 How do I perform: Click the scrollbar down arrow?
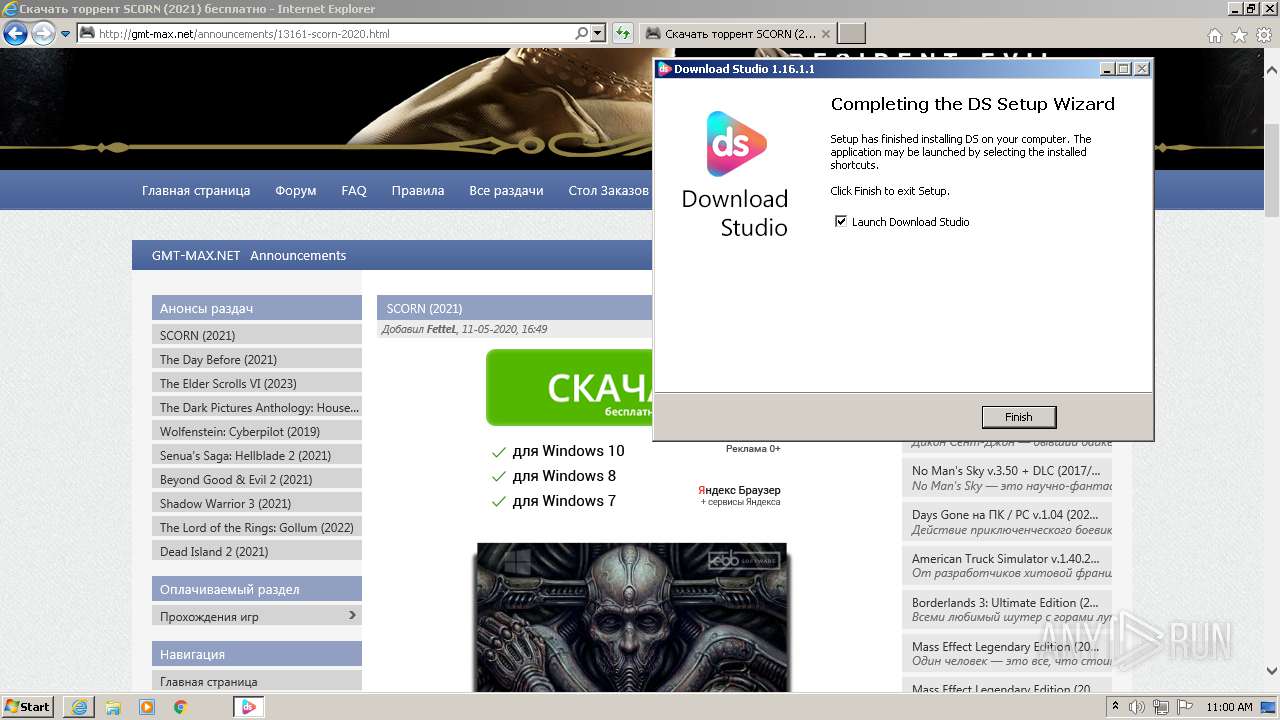point(1272,671)
